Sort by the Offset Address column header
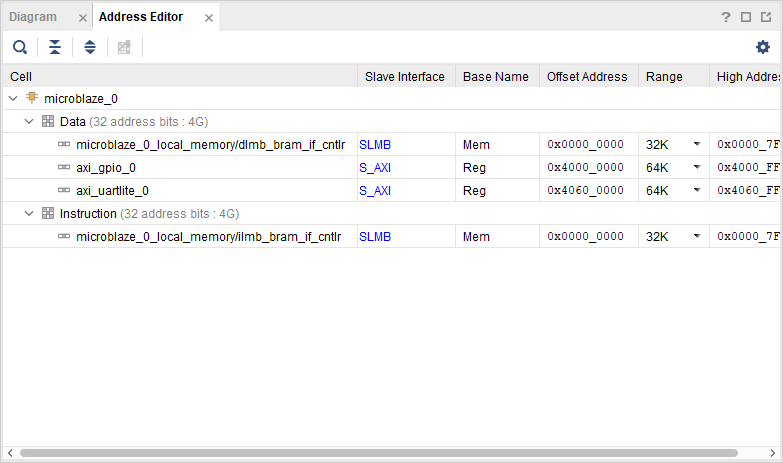The image size is (783, 463). (x=589, y=76)
